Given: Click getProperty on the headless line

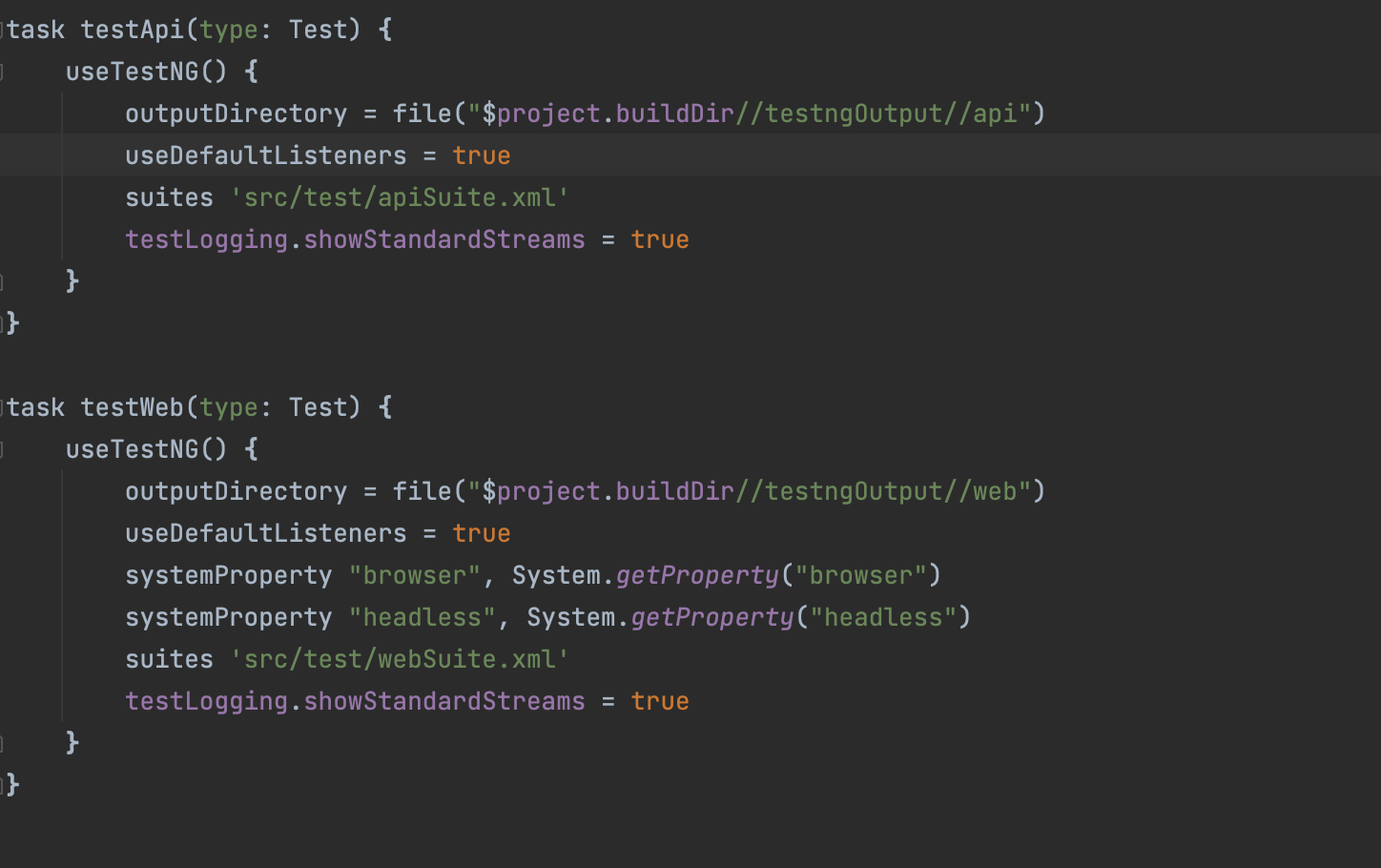Looking at the screenshot, I should click(x=711, y=617).
